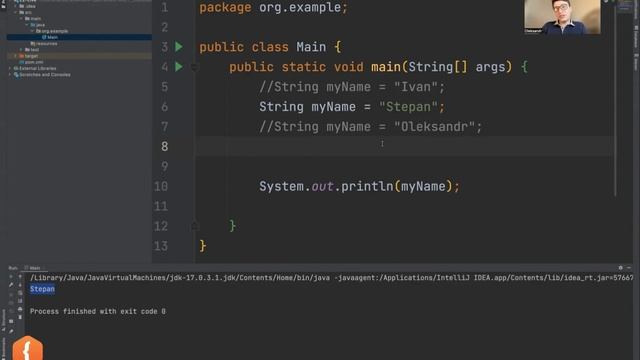Open the Database tool window tab on right

pyautogui.click(x=636, y=38)
